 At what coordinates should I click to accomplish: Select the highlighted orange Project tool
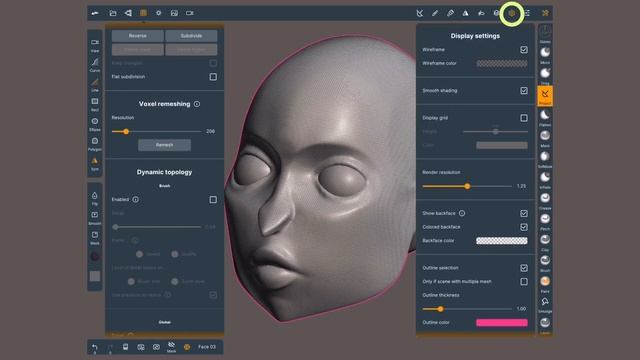pyautogui.click(x=545, y=96)
